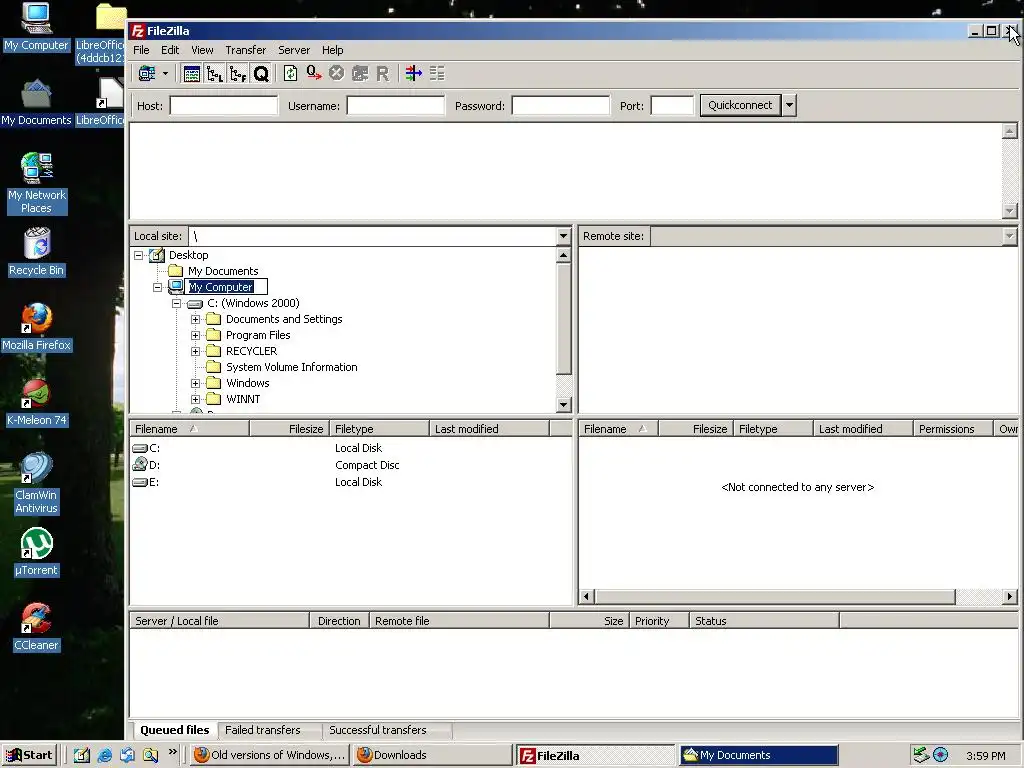The height and width of the screenshot is (768, 1024).
Task: Click the Start button on taskbar
Action: 29,755
